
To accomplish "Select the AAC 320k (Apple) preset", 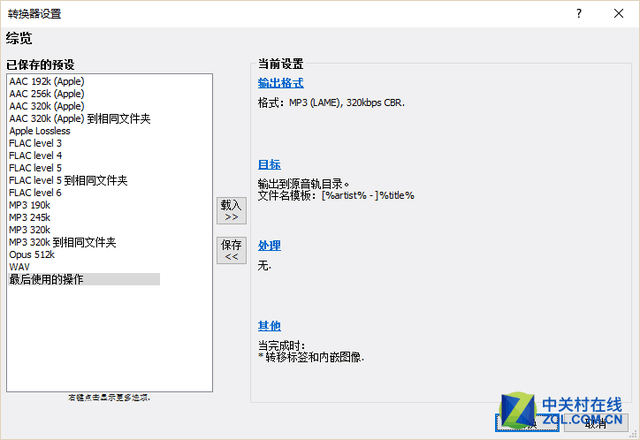I will [47, 106].
